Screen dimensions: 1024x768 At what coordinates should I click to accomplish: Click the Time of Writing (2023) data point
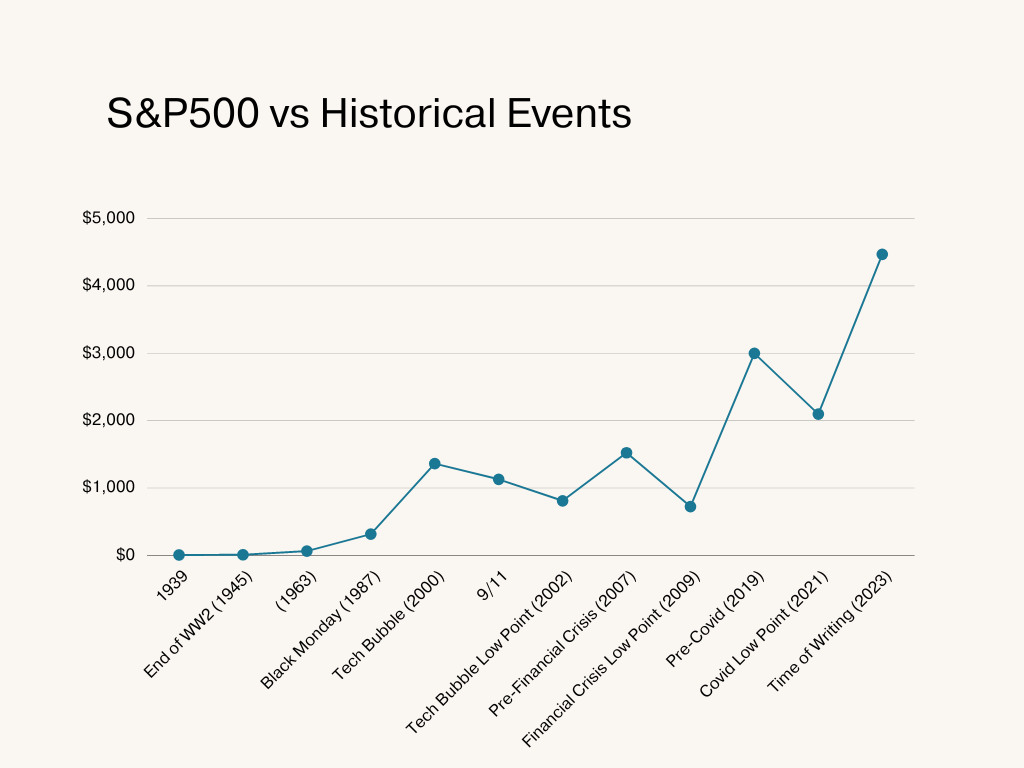point(882,255)
